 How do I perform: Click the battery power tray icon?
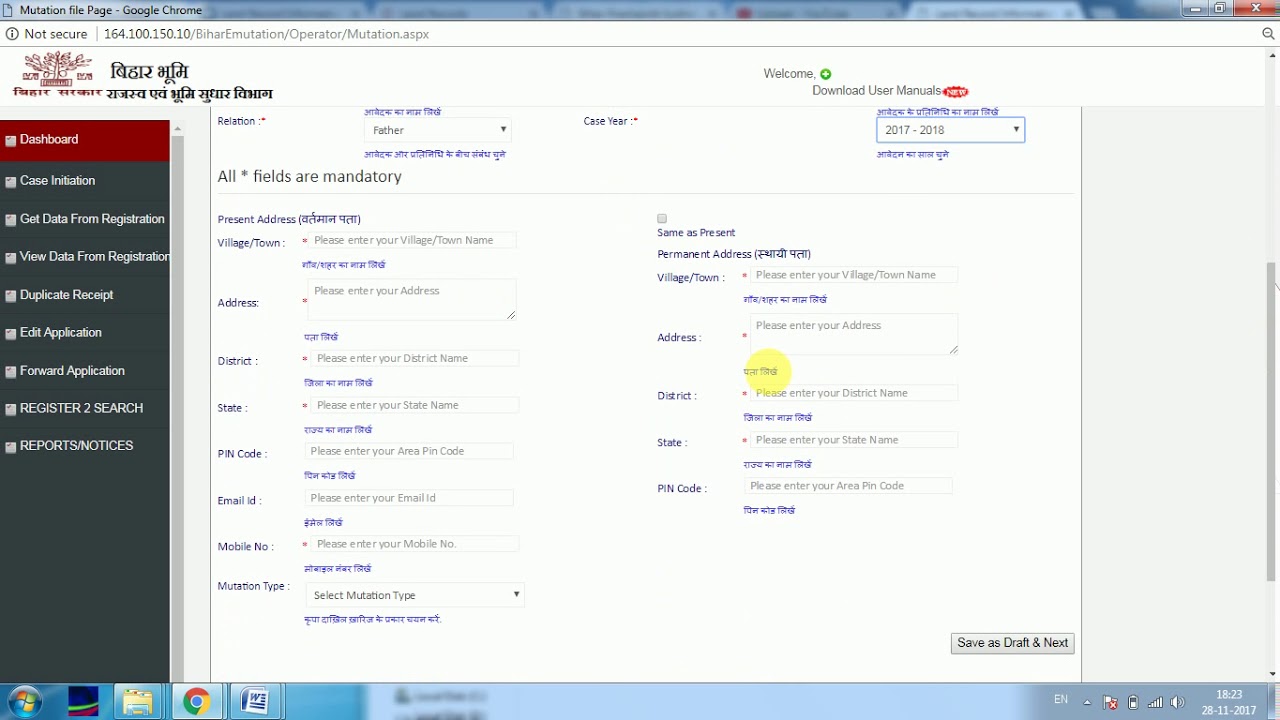point(1133,702)
